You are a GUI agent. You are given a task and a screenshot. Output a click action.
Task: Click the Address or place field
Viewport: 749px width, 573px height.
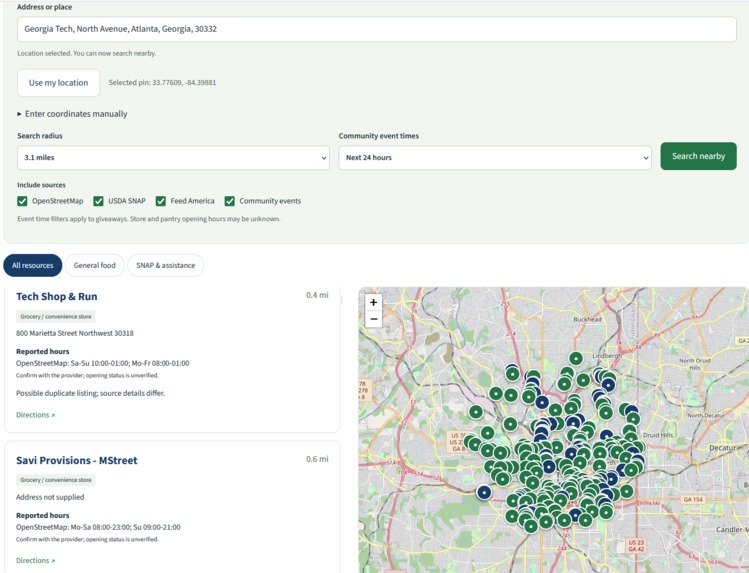point(377,29)
